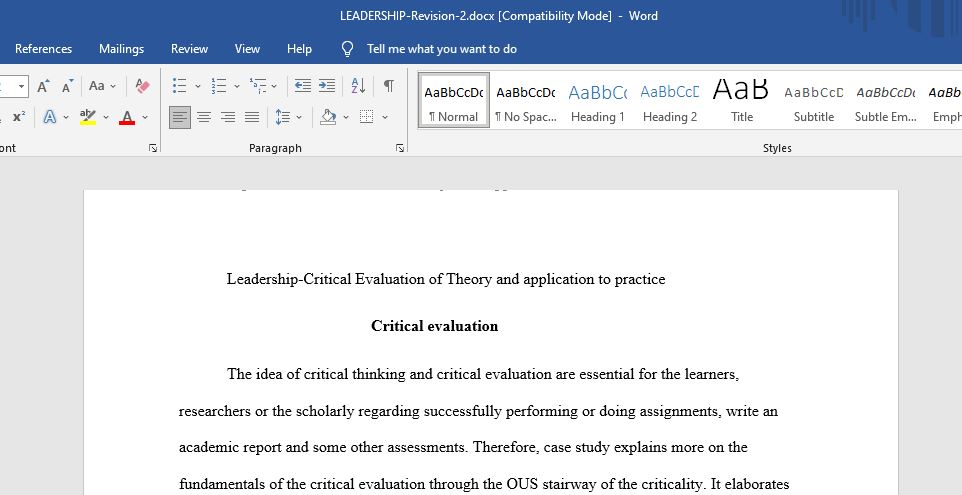Apply the No Spacing style
Viewport: 962px width, 495px height.
coord(526,101)
